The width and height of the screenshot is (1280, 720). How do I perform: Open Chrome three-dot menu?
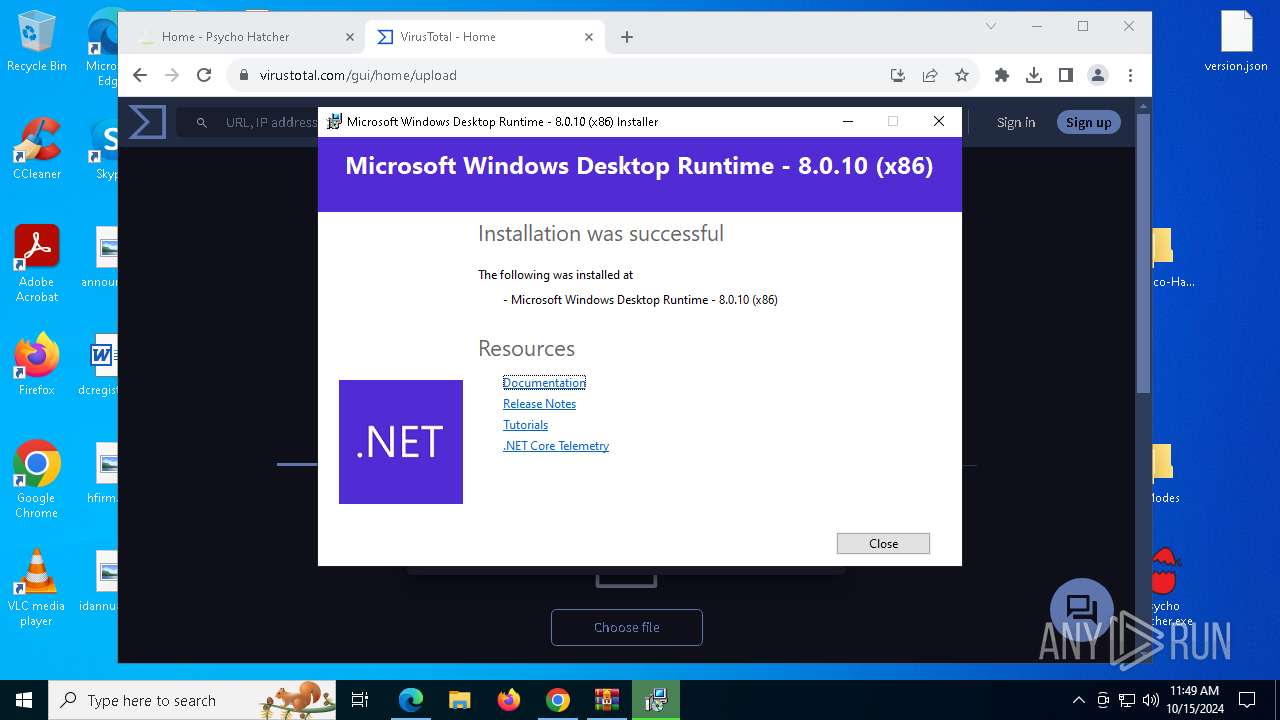tap(1130, 75)
